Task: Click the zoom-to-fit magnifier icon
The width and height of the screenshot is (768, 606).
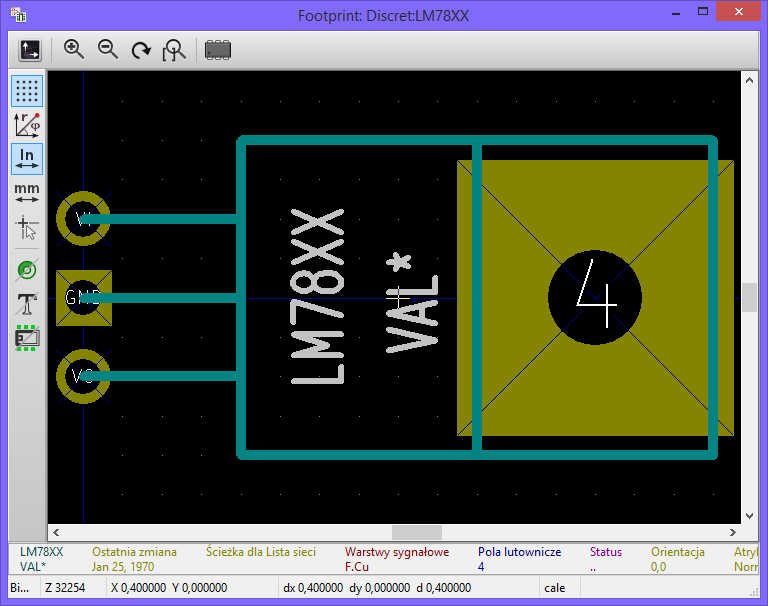Action: coord(174,50)
